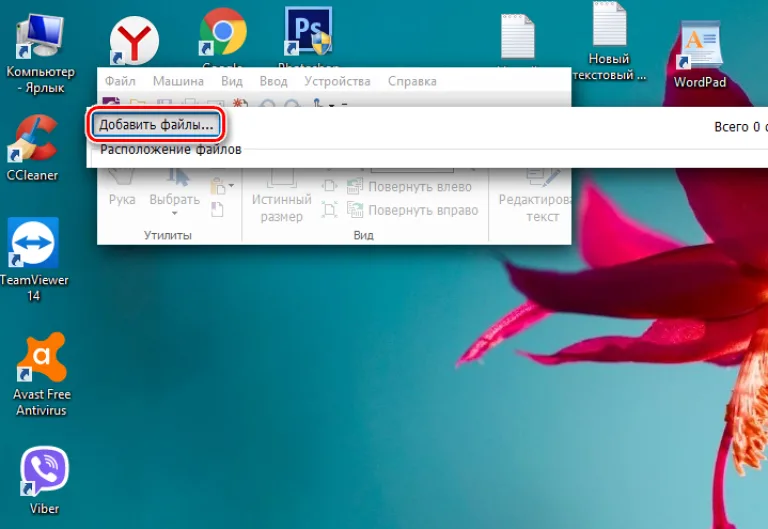Open the Файл menu

(120, 81)
